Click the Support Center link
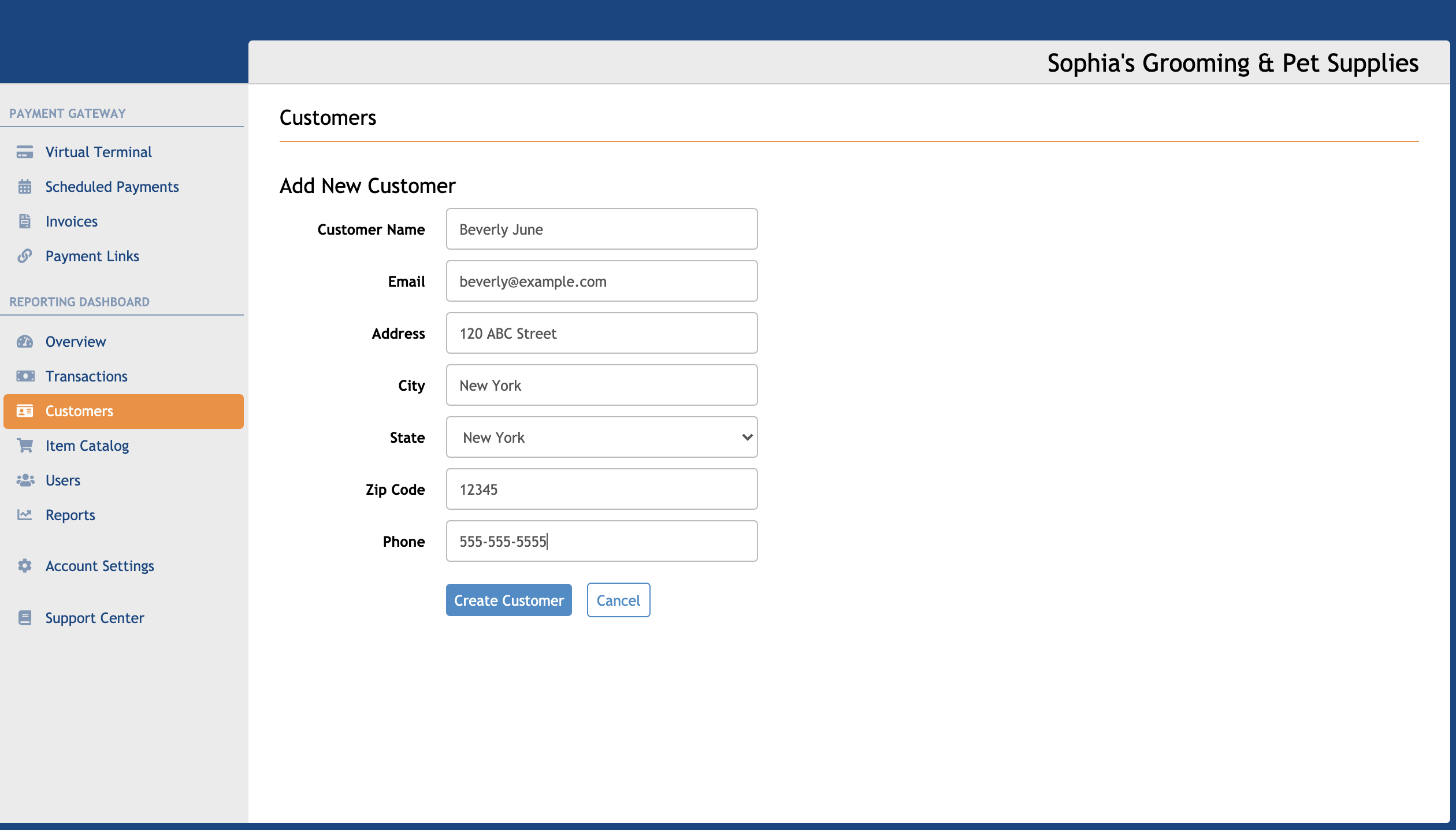1456x830 pixels. point(95,617)
